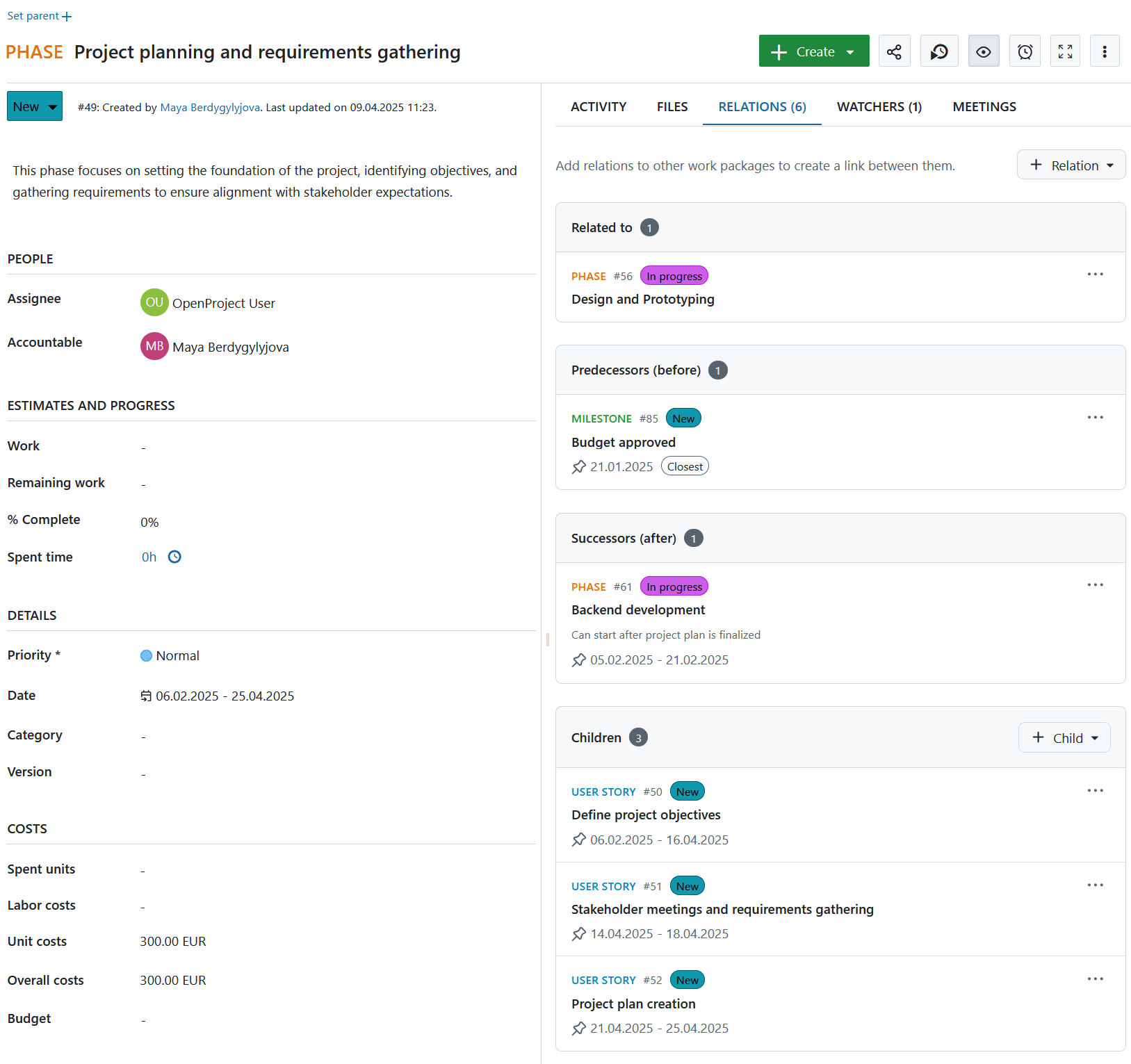
Task: Open the MEETINGS tab
Action: 984,106
